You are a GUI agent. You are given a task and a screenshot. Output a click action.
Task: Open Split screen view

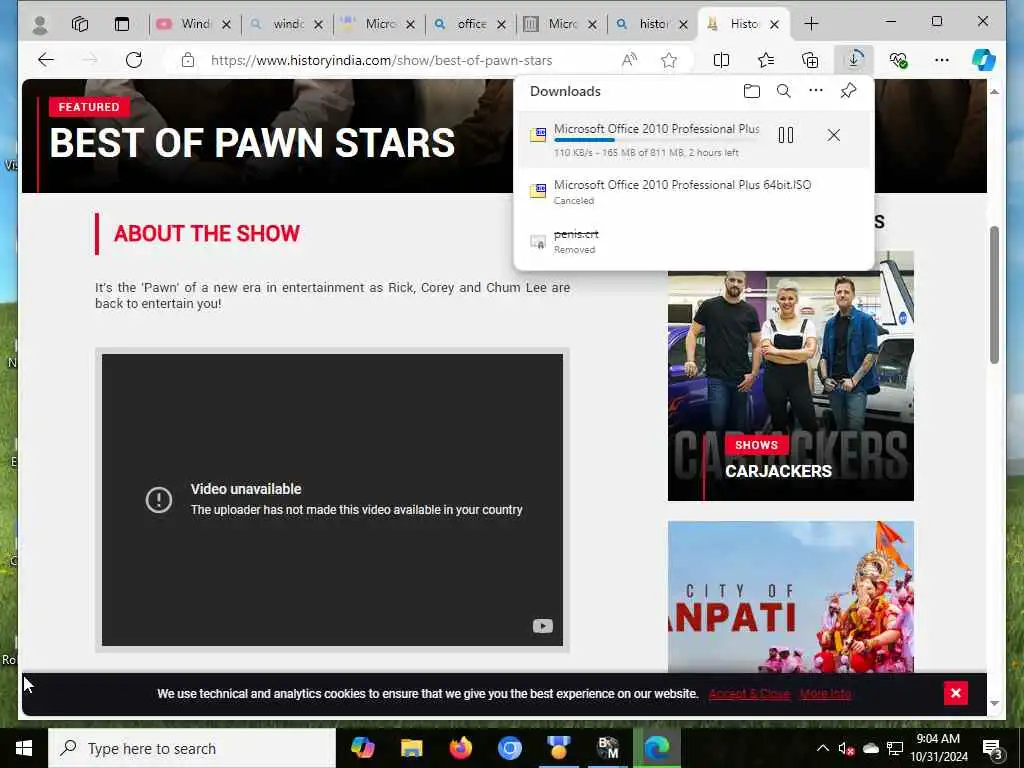[721, 60]
